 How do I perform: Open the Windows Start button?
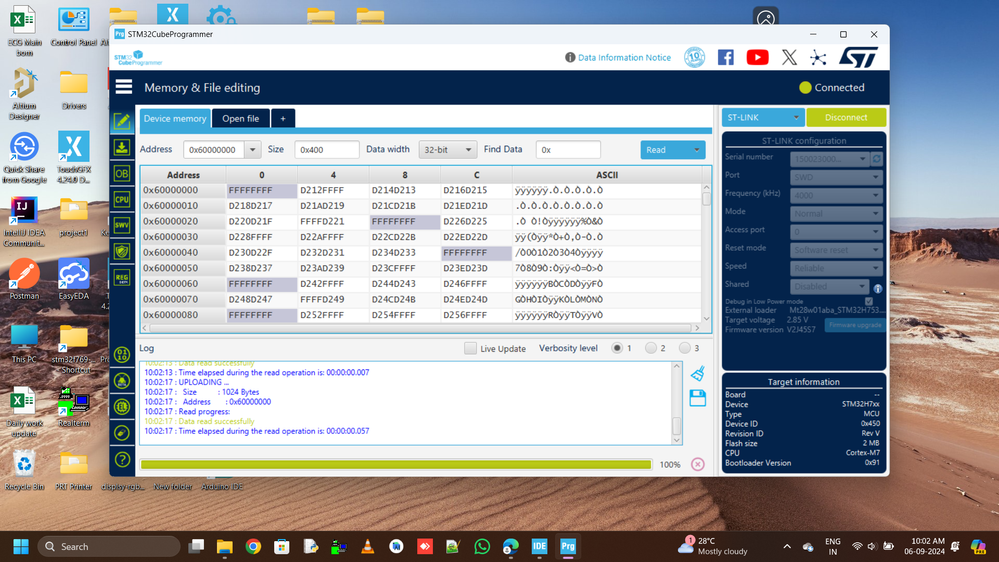tap(21, 547)
